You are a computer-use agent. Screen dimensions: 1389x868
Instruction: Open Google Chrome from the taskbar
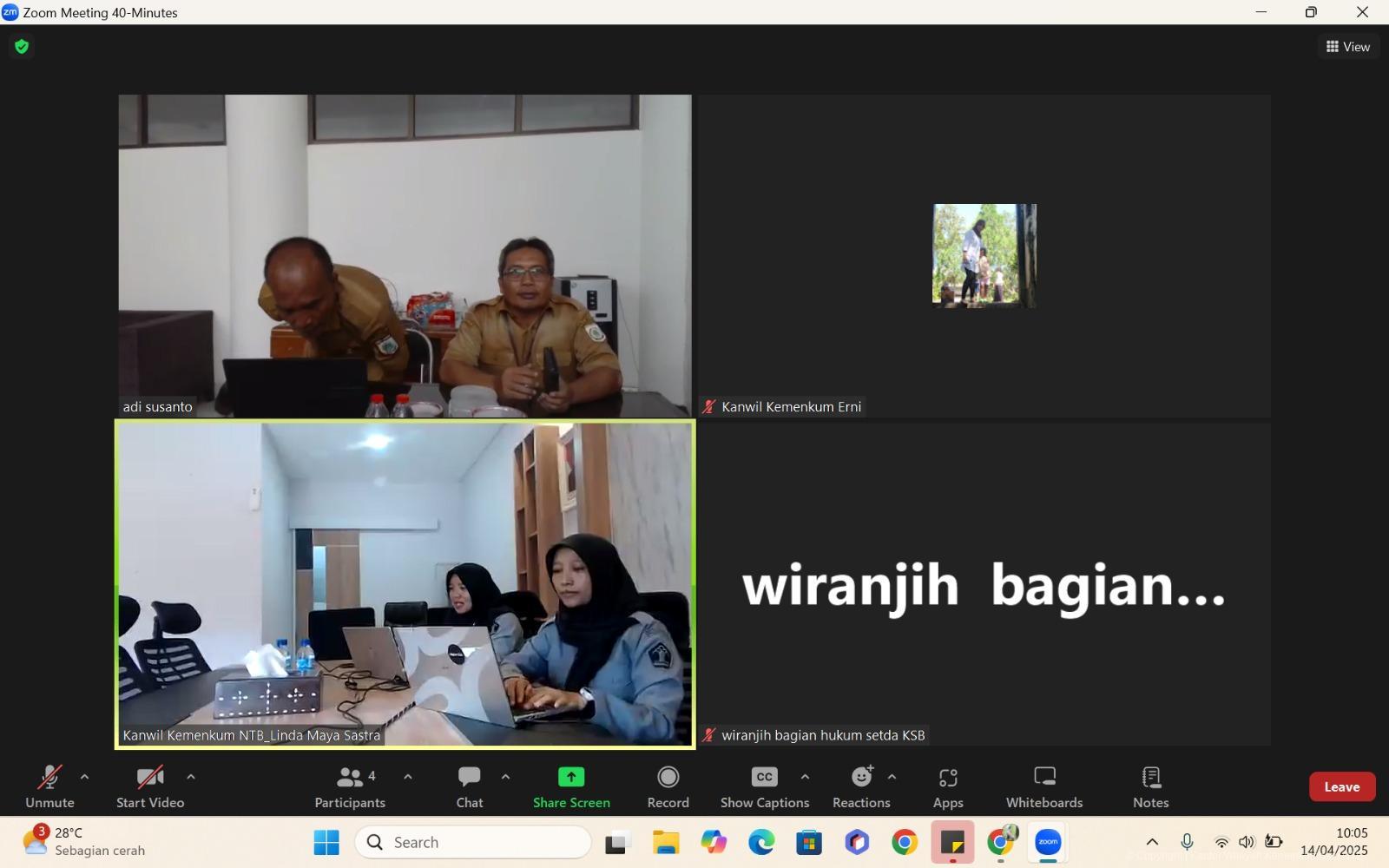905,842
